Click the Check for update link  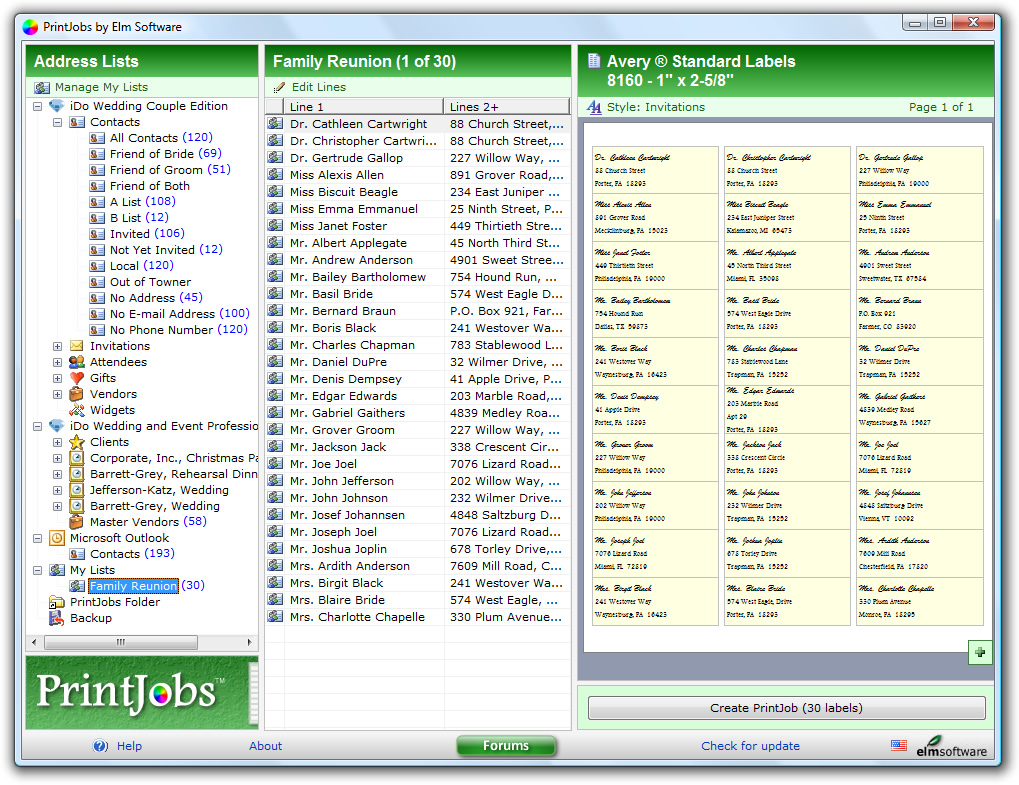(x=750, y=746)
